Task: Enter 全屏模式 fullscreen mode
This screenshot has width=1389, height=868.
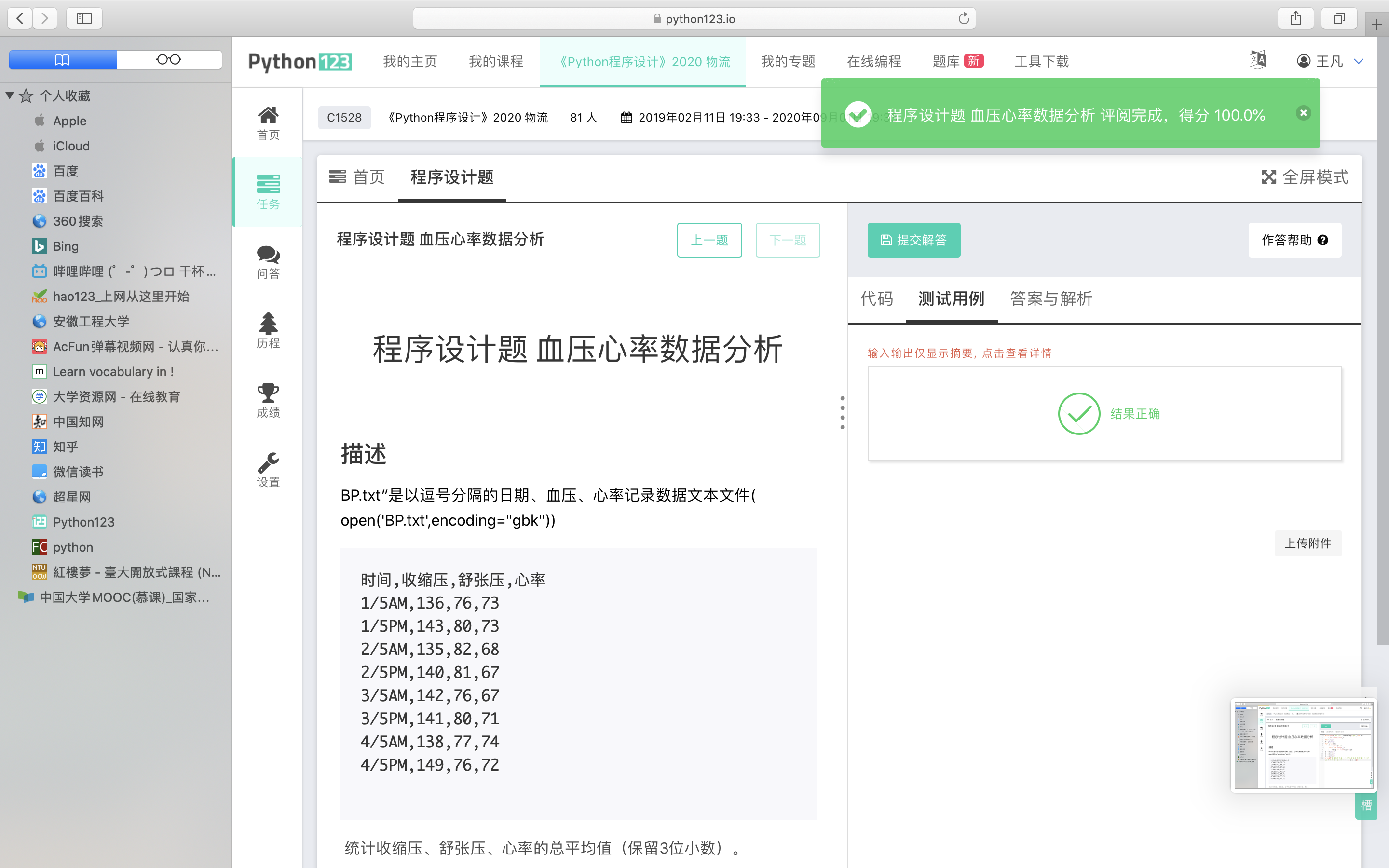Action: [x=1305, y=177]
